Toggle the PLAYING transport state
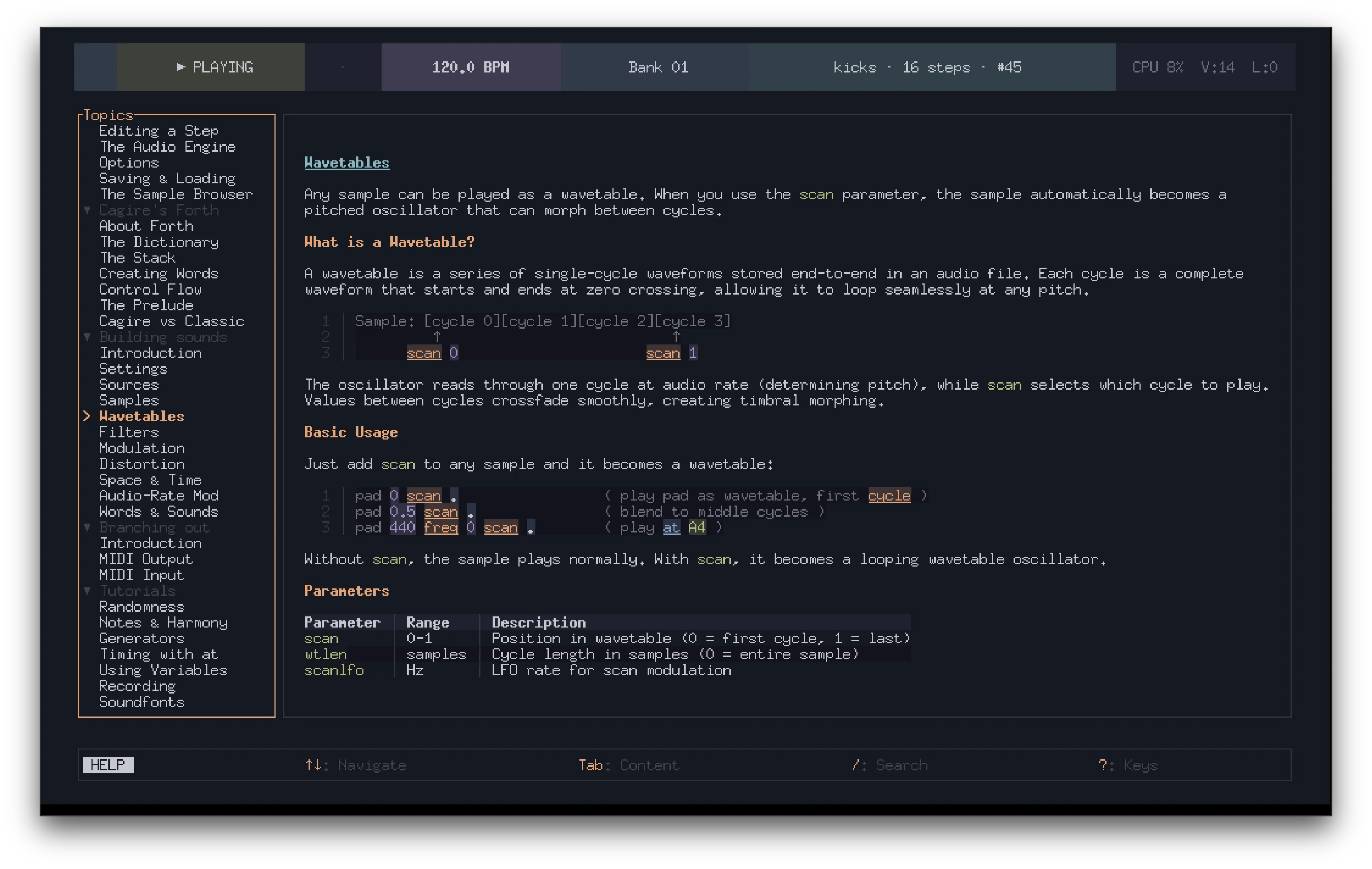 pos(222,67)
